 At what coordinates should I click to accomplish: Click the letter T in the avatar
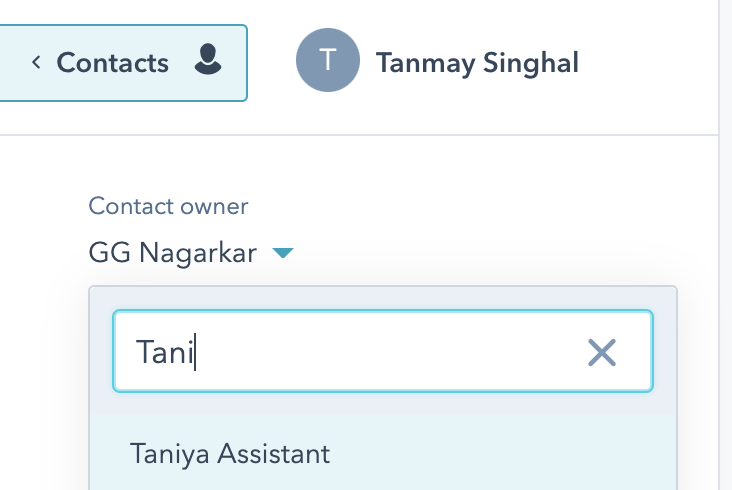(x=327, y=62)
